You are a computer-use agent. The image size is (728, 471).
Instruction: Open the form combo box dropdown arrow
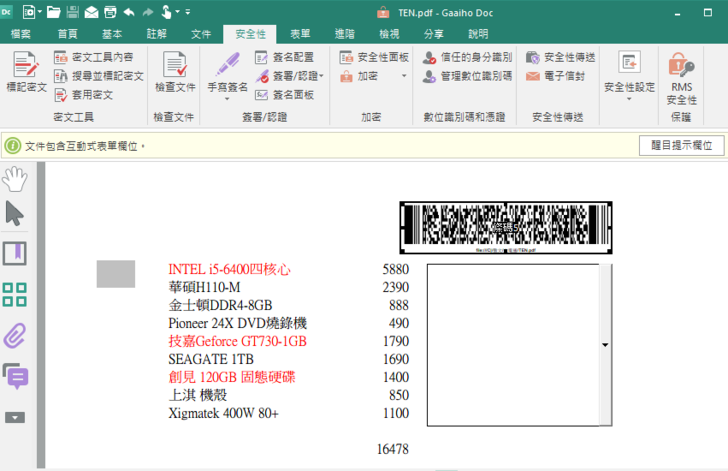click(605, 345)
